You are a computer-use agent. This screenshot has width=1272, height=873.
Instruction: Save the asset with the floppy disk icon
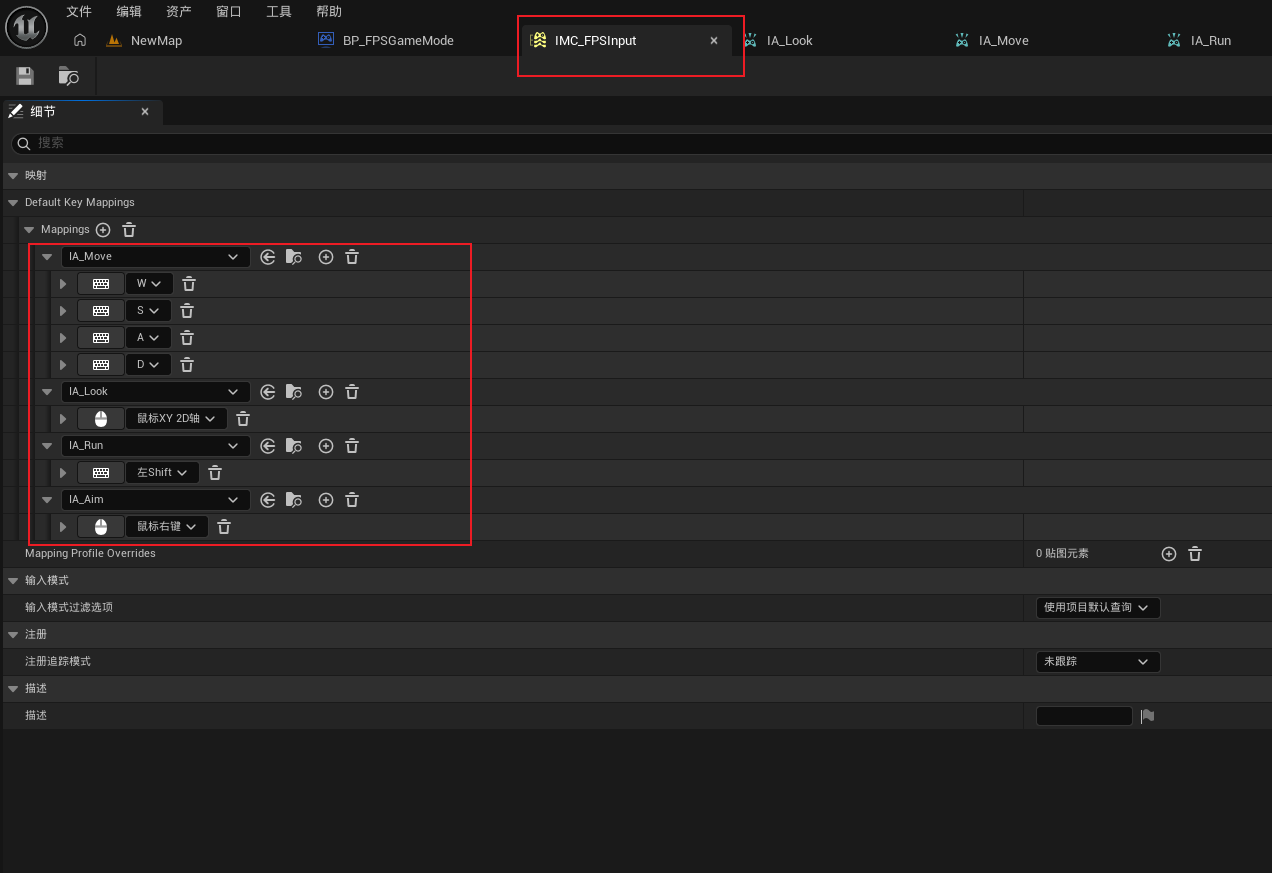25,76
